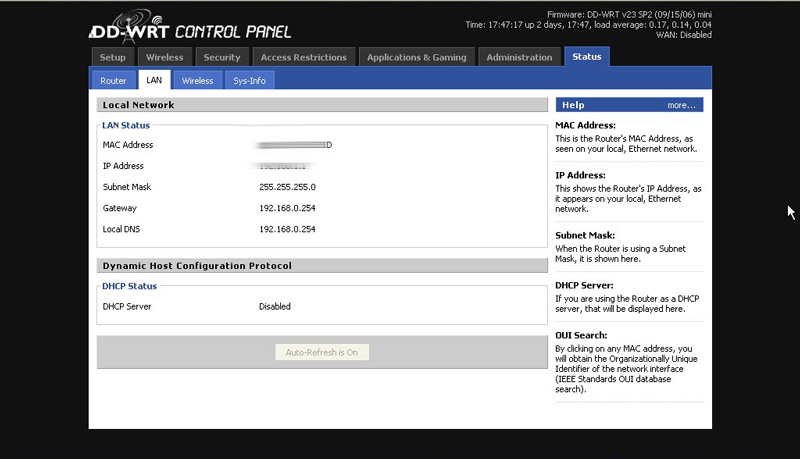
Task: Open Applications & Gaming tab
Action: 417,57
